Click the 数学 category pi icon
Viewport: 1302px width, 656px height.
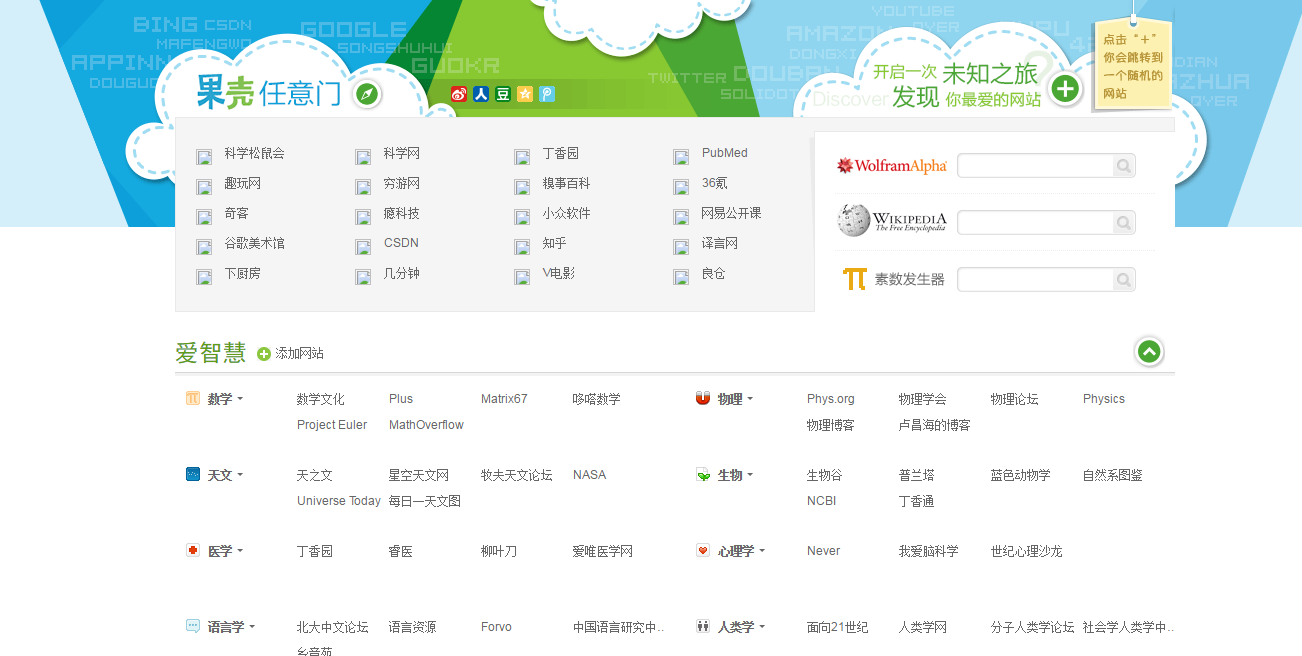pyautogui.click(x=193, y=398)
